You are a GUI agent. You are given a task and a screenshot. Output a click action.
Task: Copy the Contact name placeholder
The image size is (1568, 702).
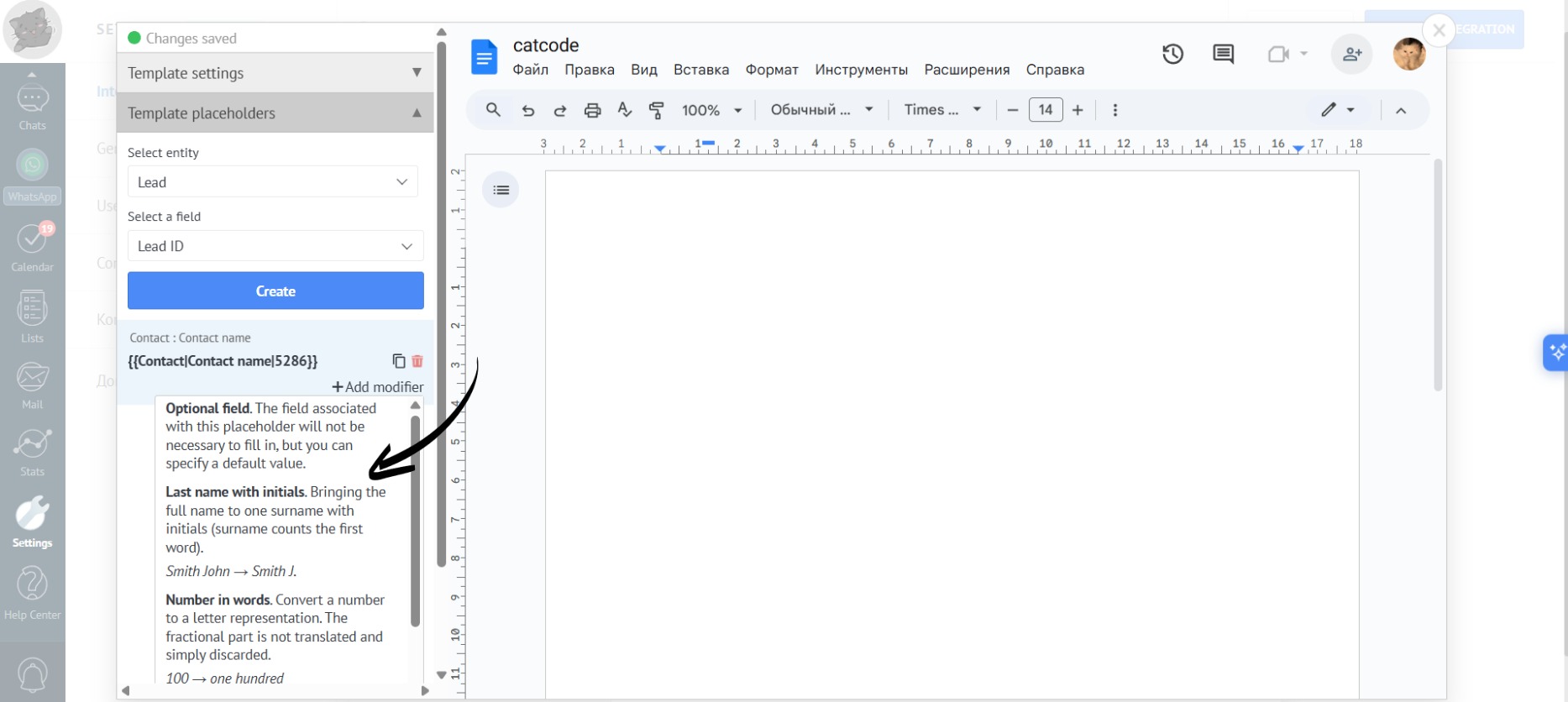point(398,361)
